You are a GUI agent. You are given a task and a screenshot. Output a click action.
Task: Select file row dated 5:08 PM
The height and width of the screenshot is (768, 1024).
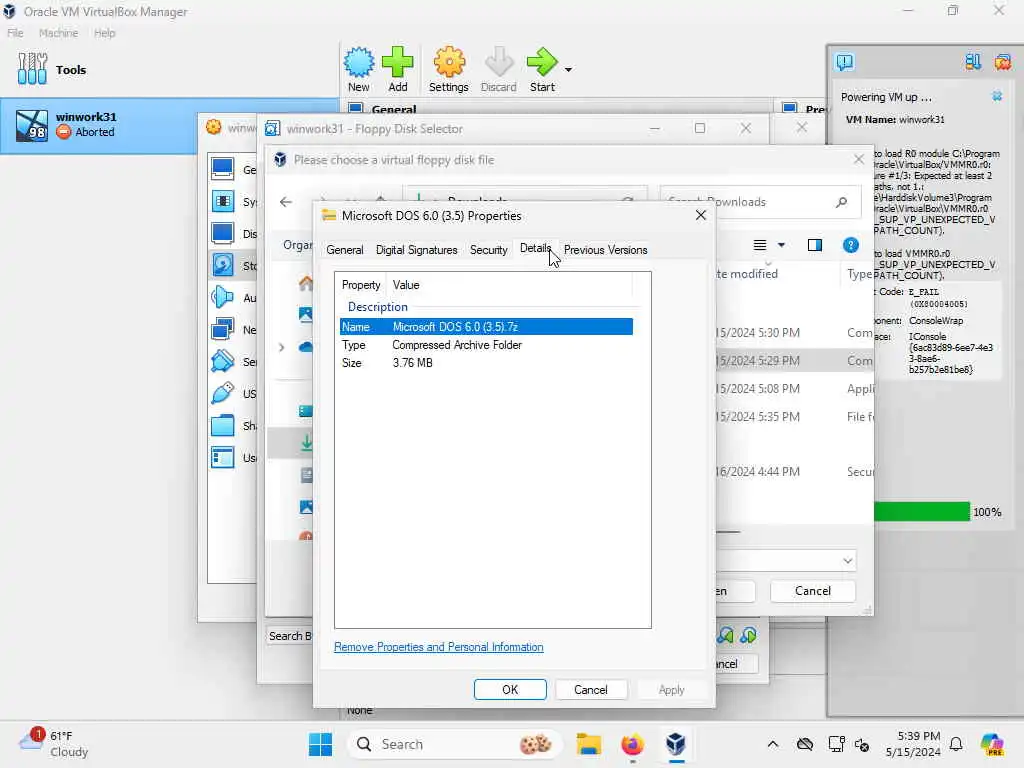[x=795, y=389]
